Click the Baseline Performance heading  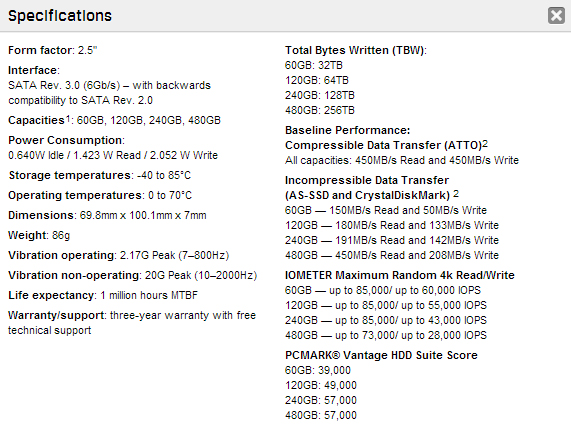point(347,130)
